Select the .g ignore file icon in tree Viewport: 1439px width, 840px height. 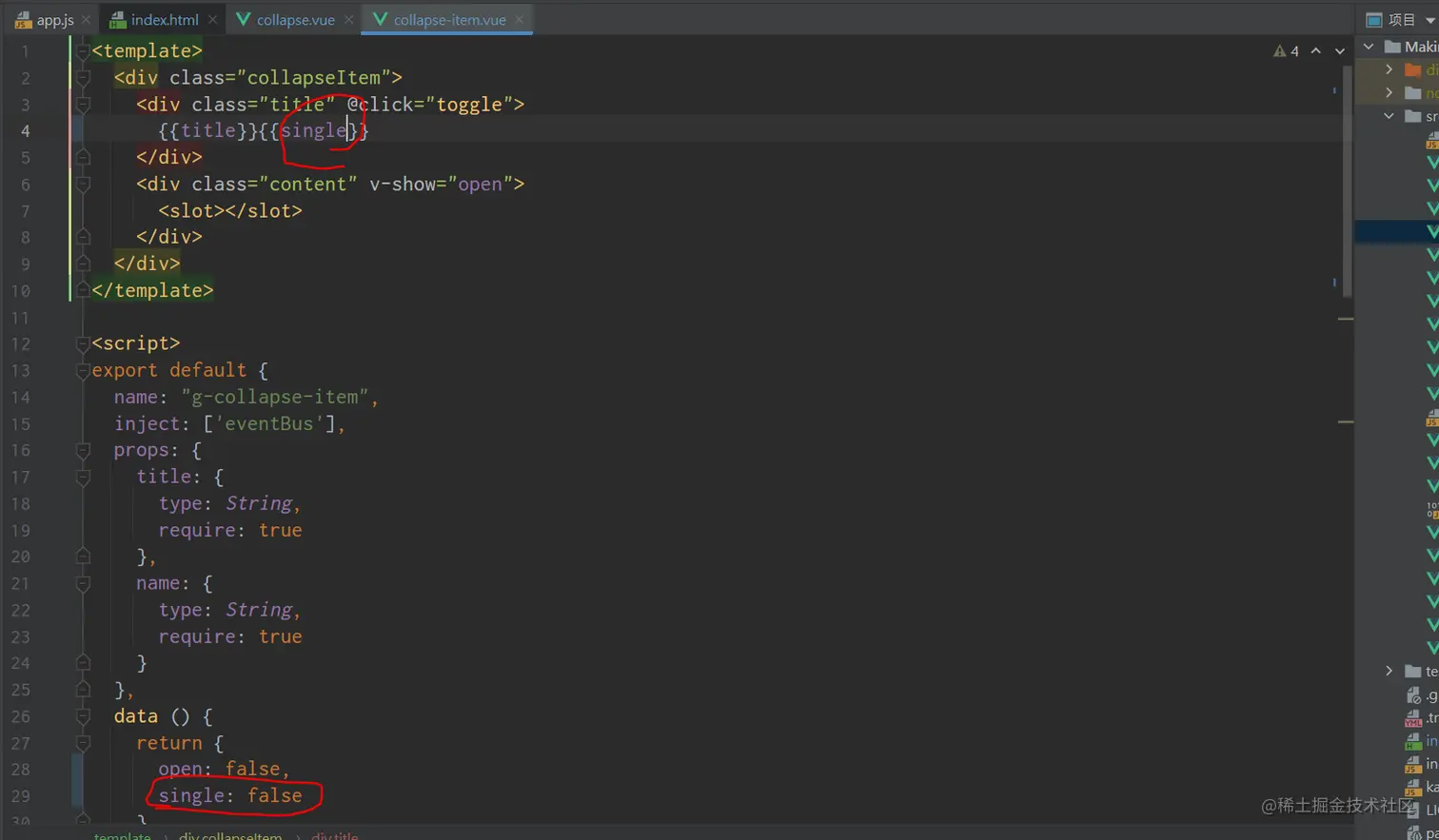[x=1413, y=695]
